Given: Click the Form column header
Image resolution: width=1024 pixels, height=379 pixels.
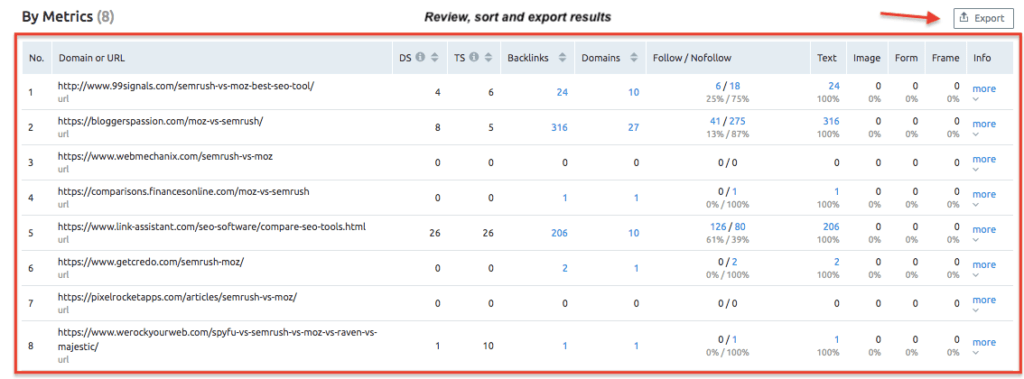Looking at the screenshot, I should 906,58.
